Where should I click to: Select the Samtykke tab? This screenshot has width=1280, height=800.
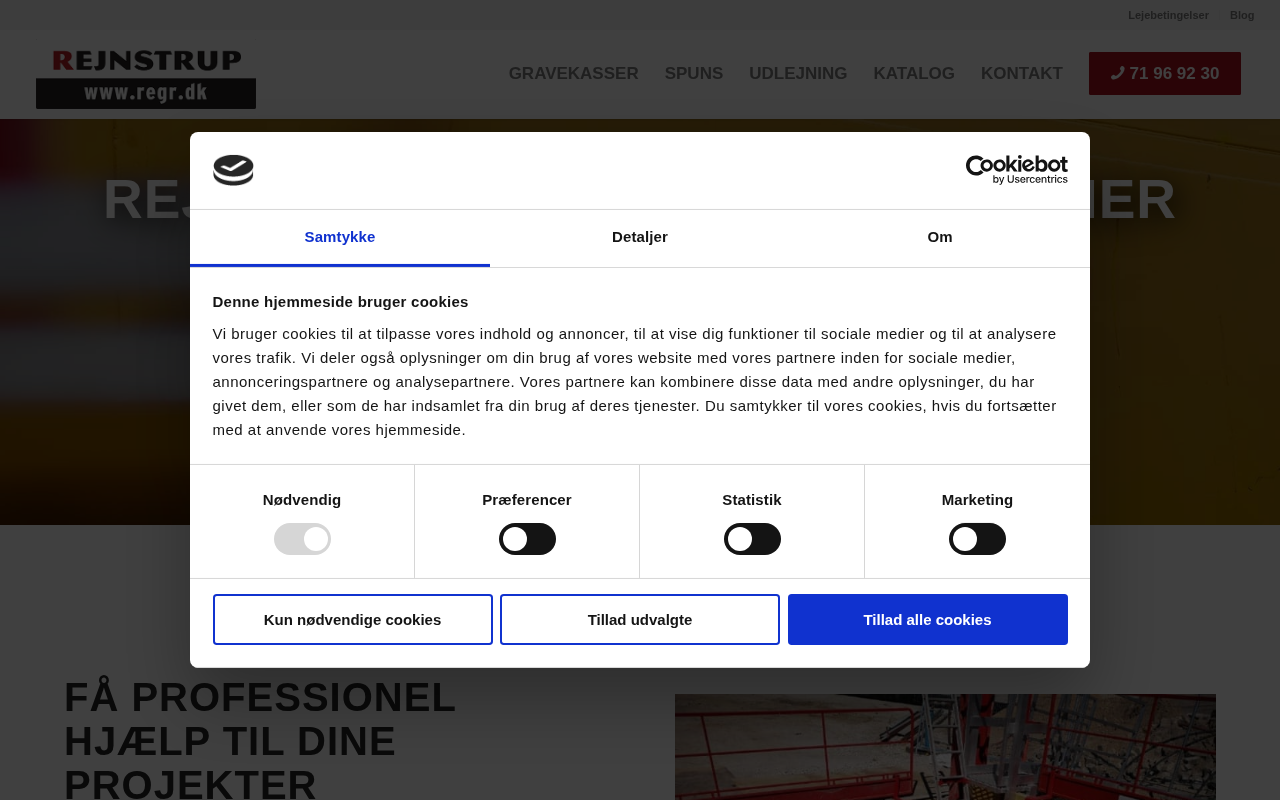[x=340, y=237]
